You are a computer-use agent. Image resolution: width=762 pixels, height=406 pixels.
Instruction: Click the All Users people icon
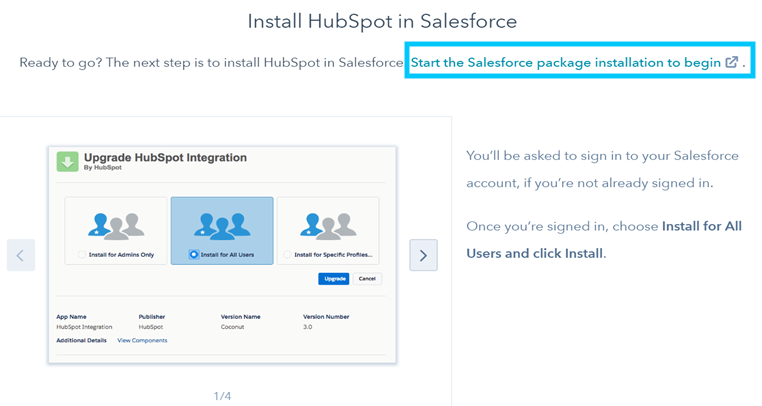point(221,225)
